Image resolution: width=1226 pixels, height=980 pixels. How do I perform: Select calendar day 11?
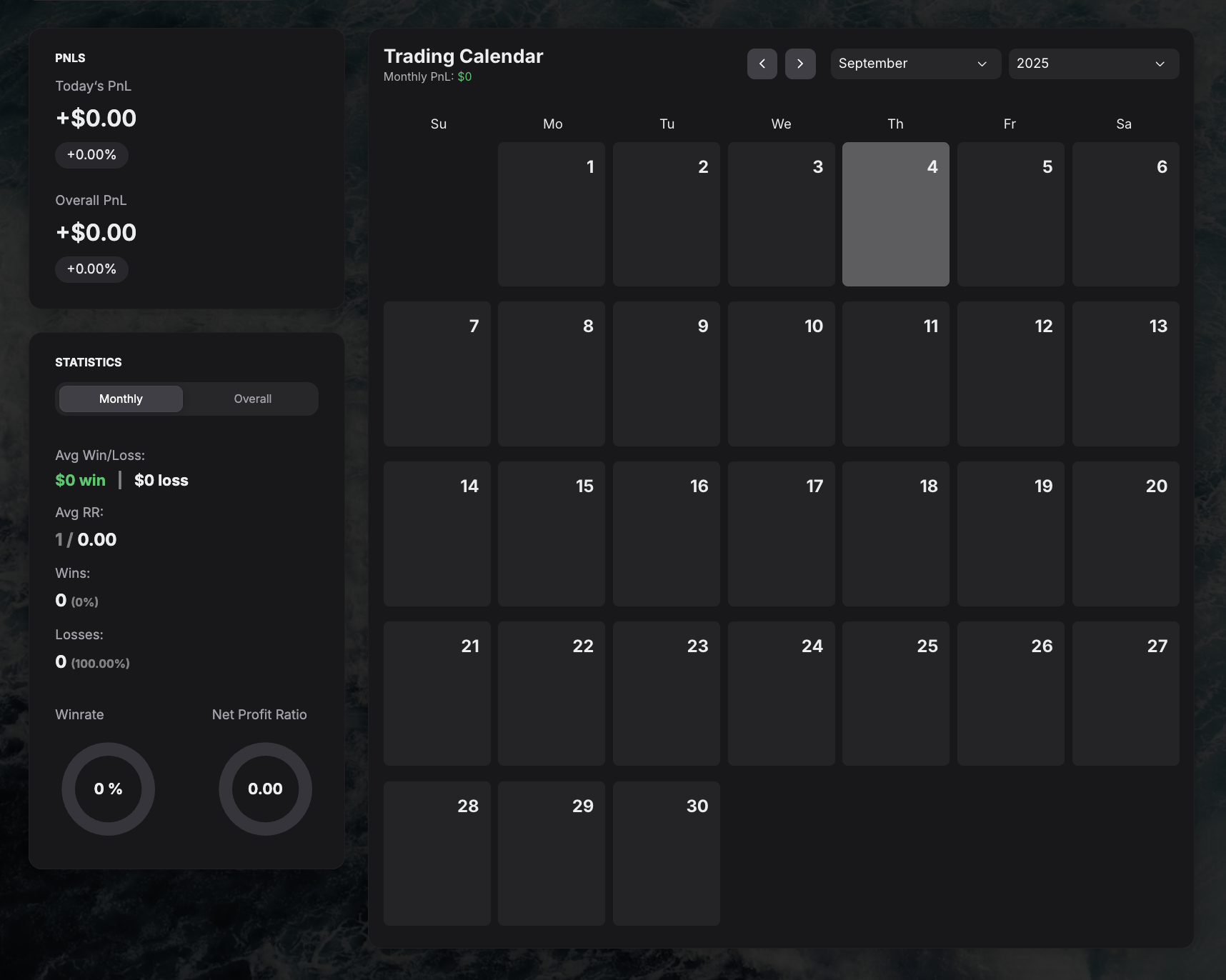point(895,374)
